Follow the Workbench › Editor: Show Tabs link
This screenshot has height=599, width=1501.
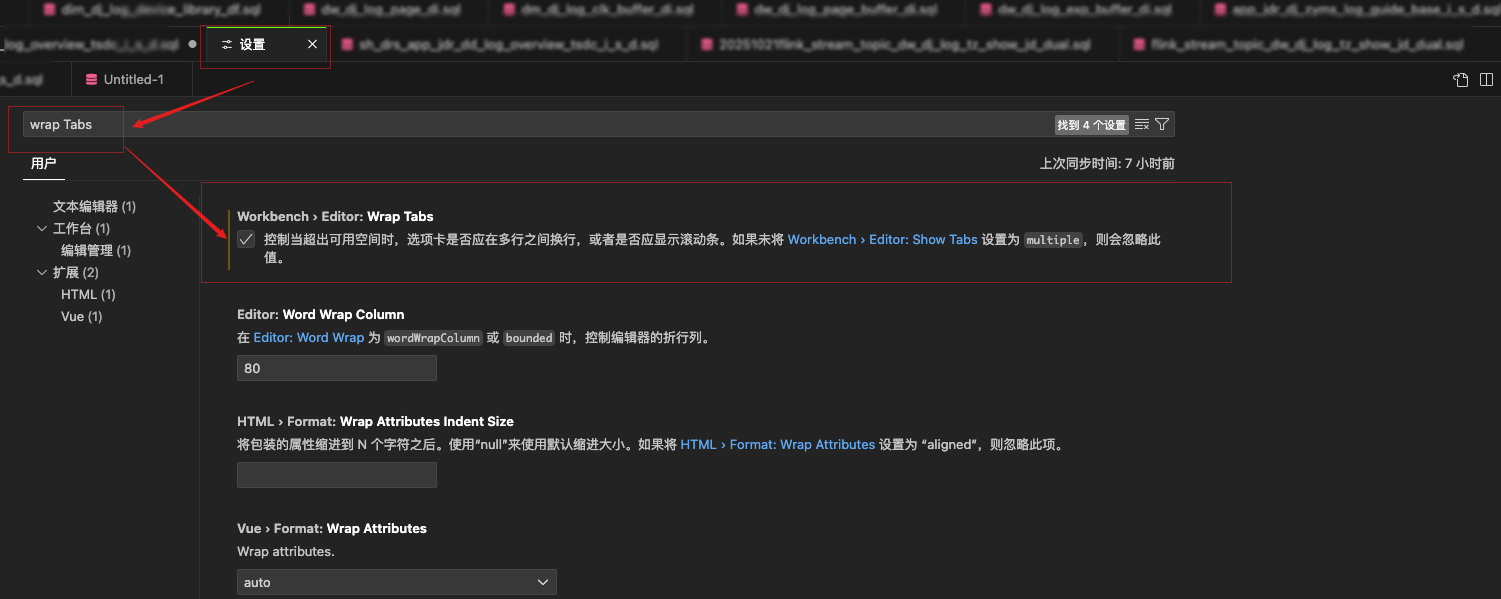coord(882,240)
